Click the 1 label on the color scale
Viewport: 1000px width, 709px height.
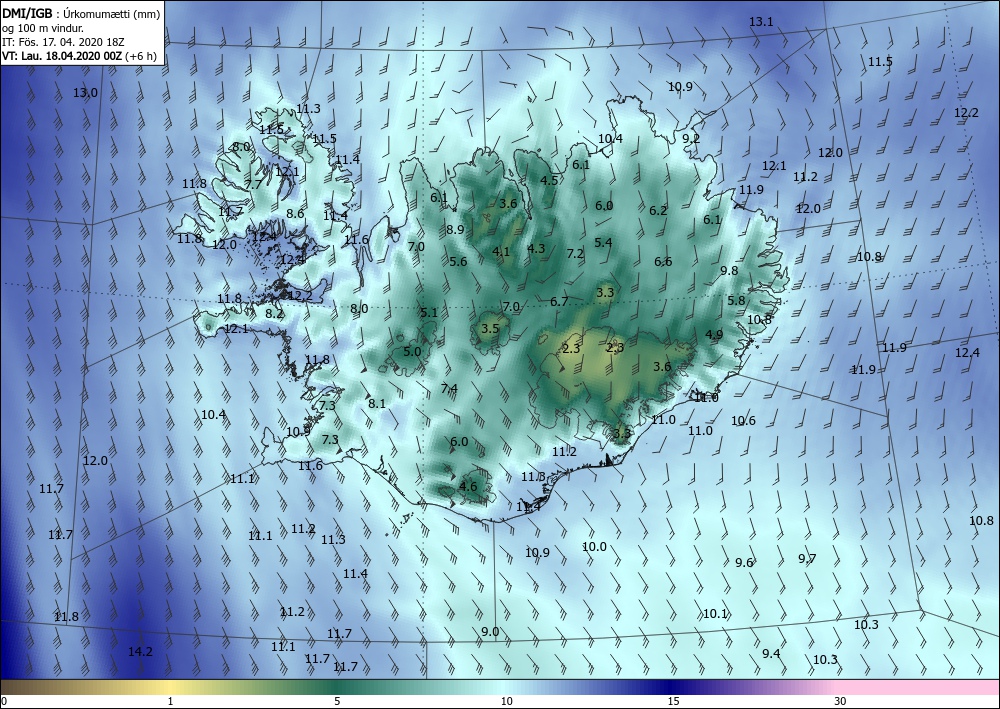(170, 701)
